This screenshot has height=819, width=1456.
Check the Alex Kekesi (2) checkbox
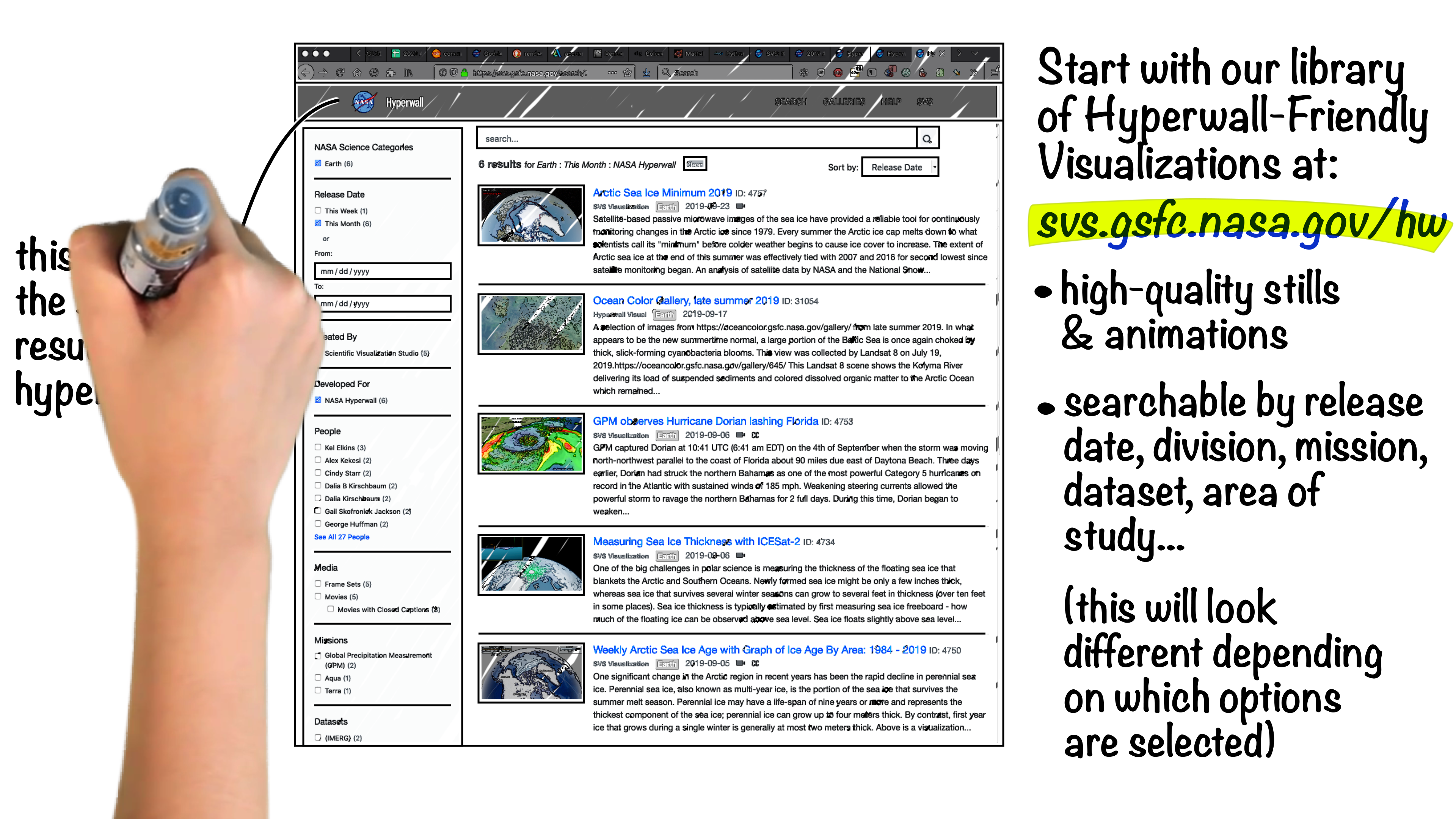click(318, 460)
